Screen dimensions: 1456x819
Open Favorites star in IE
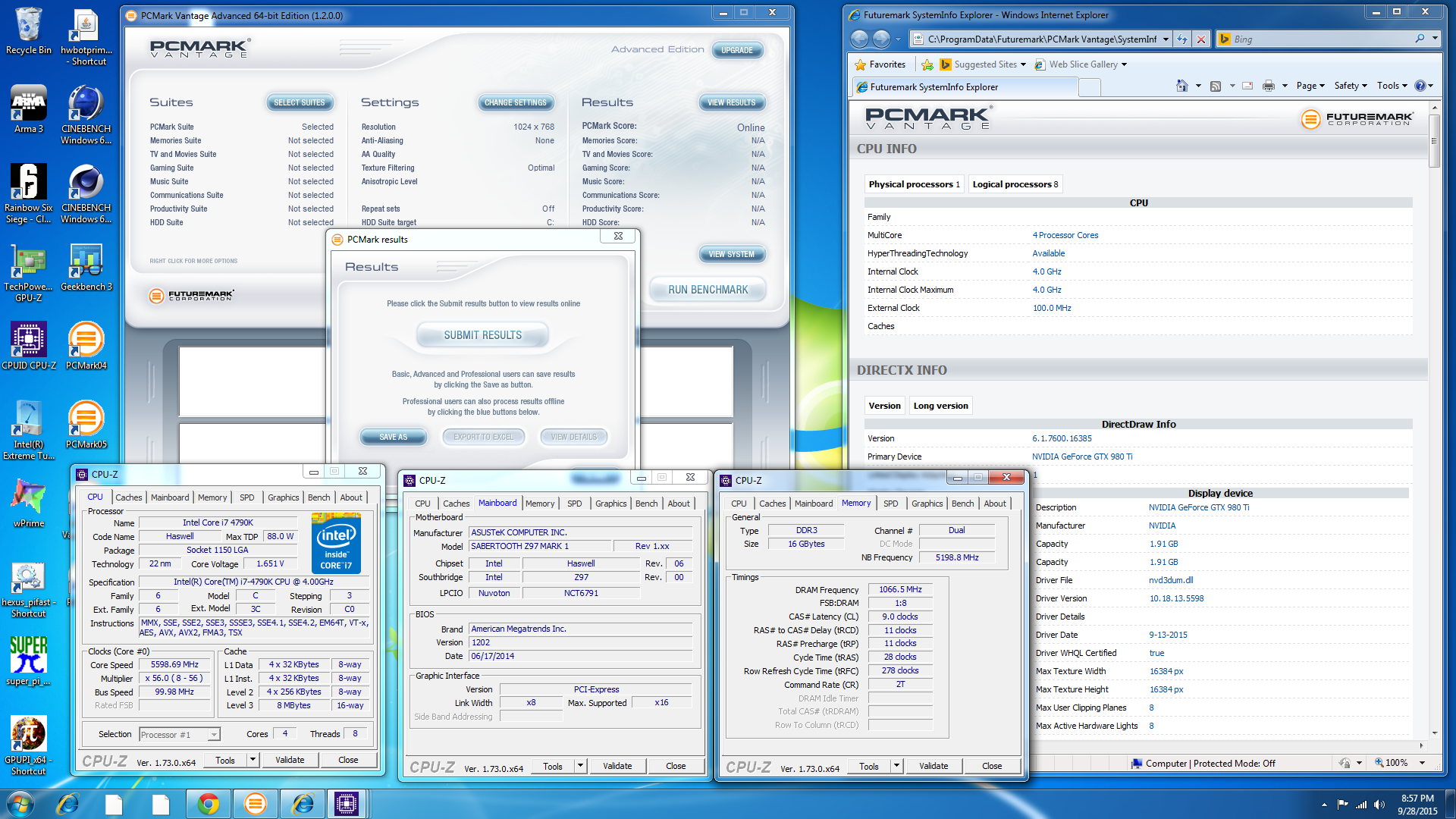tap(880, 64)
